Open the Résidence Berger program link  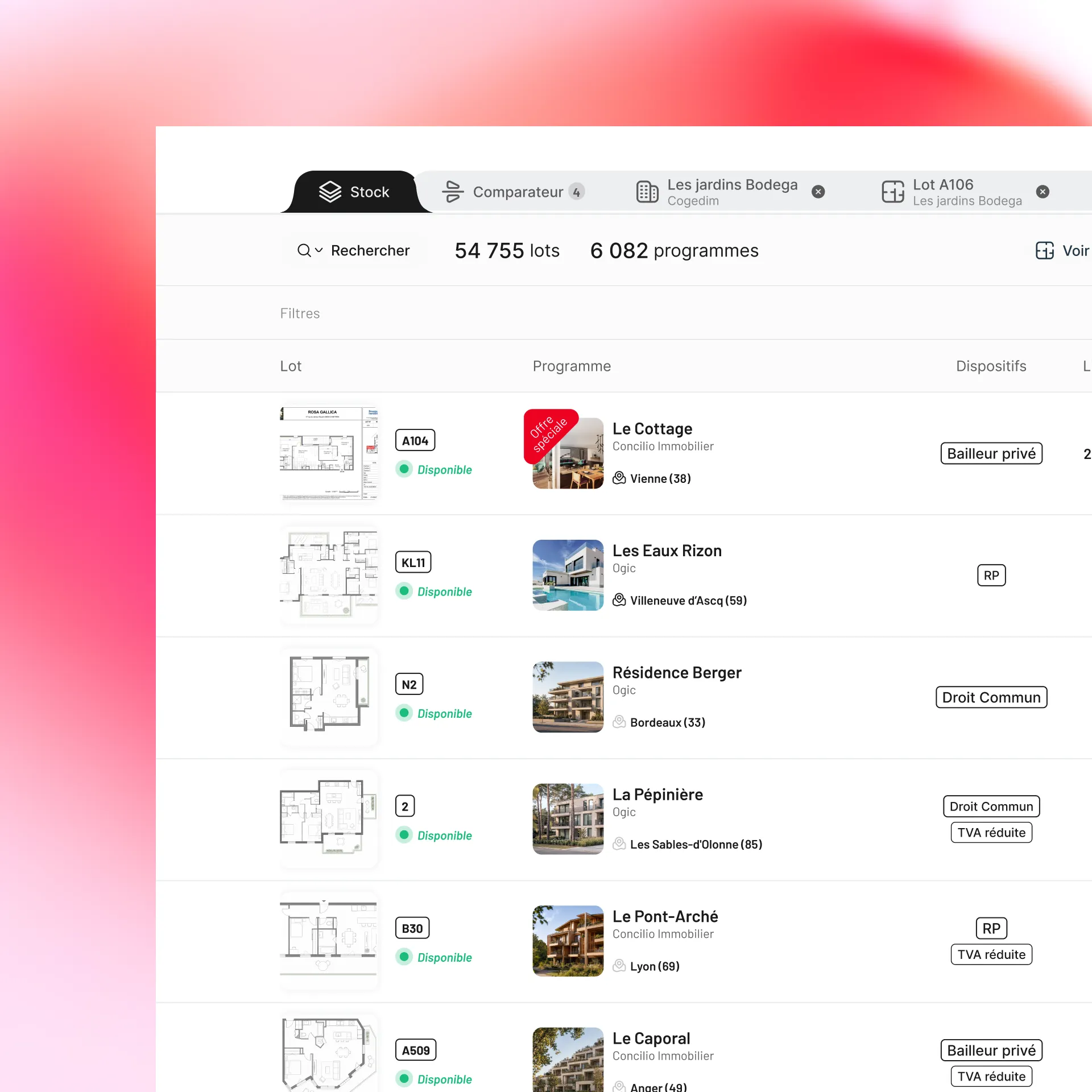(677, 672)
